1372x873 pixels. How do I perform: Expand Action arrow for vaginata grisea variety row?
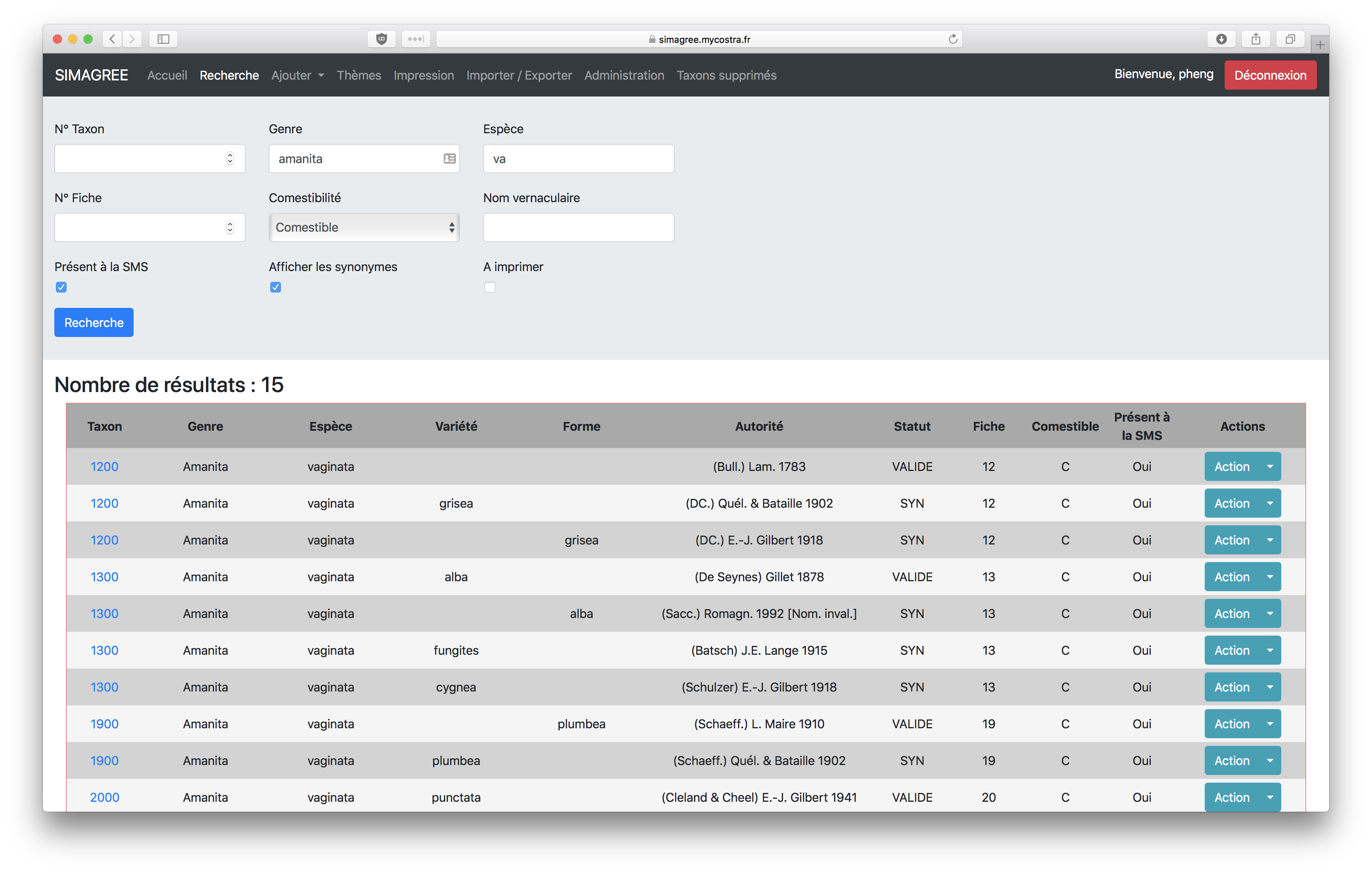coord(1270,503)
